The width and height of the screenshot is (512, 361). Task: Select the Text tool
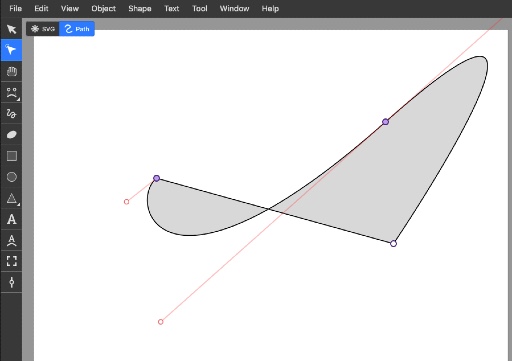tap(11, 219)
